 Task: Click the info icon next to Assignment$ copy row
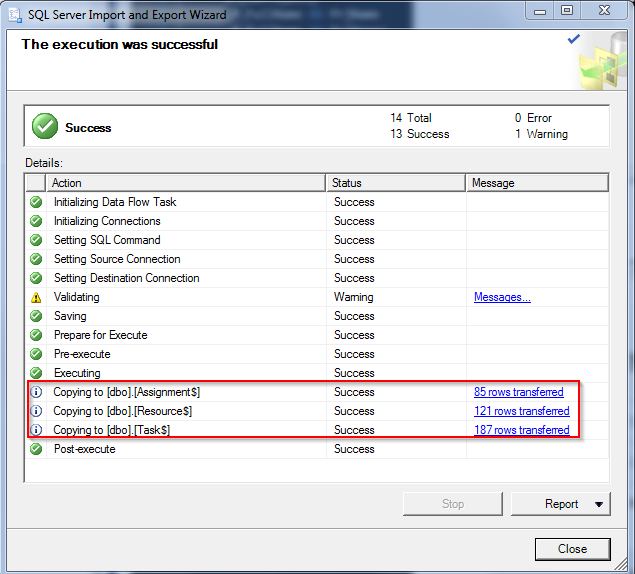pyautogui.click(x=36, y=393)
